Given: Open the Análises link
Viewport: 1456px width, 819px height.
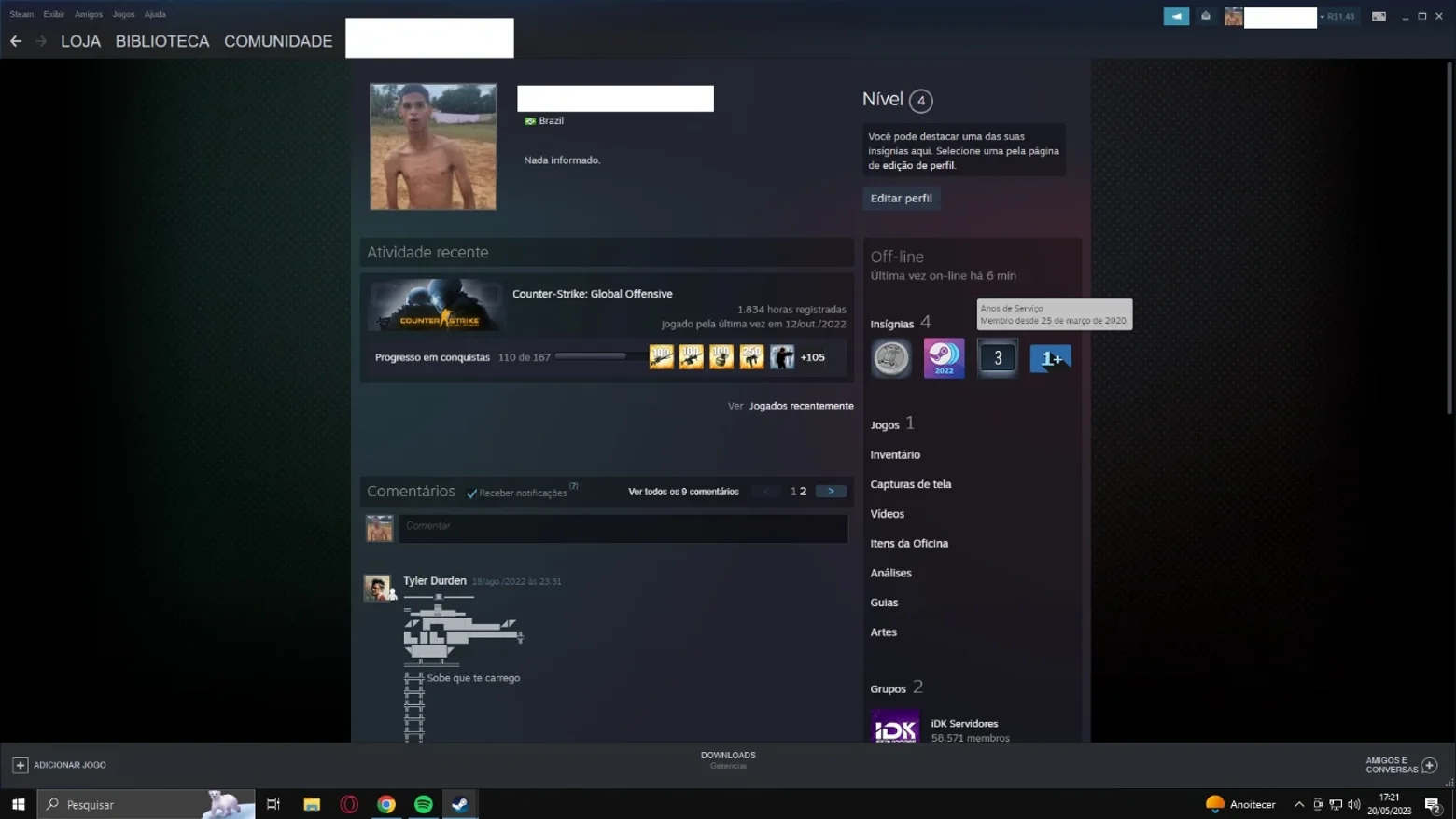Looking at the screenshot, I should click(890, 573).
